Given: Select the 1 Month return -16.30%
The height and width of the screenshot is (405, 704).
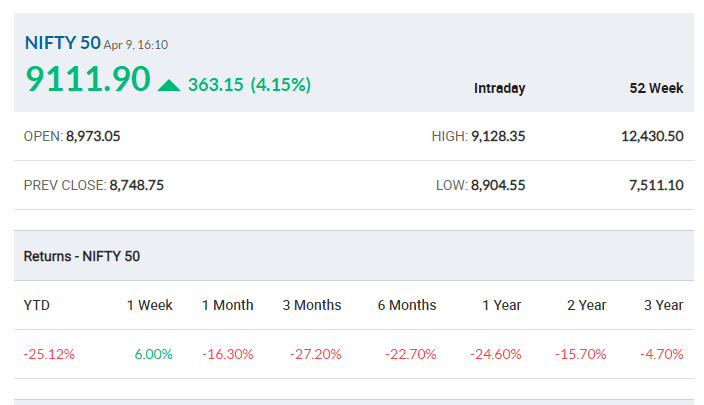Looking at the screenshot, I should [228, 354].
